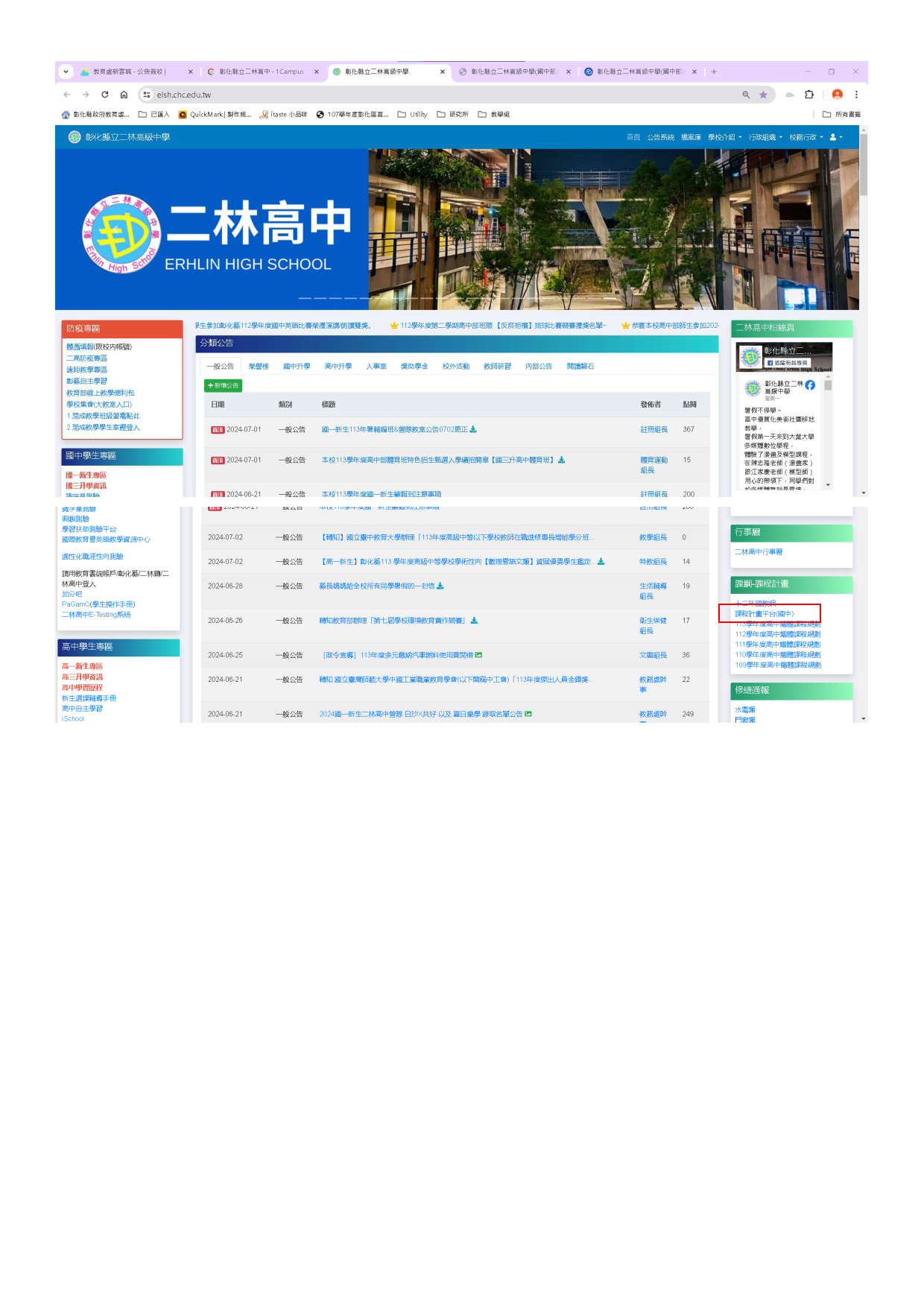Go back with the browser back arrow

67,95
